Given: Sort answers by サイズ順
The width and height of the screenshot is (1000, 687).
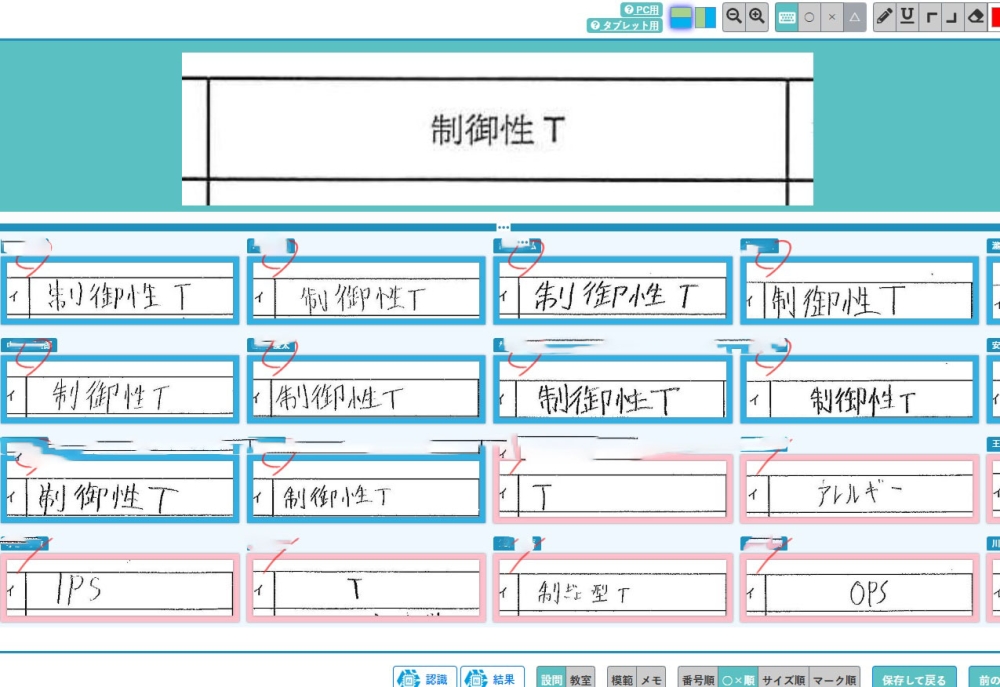Looking at the screenshot, I should point(783,679).
